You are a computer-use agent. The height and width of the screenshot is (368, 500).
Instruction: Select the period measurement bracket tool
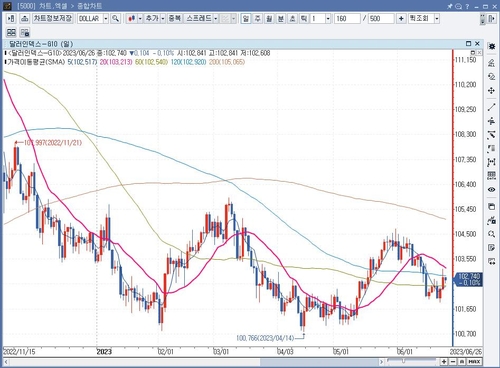[x=491, y=162]
